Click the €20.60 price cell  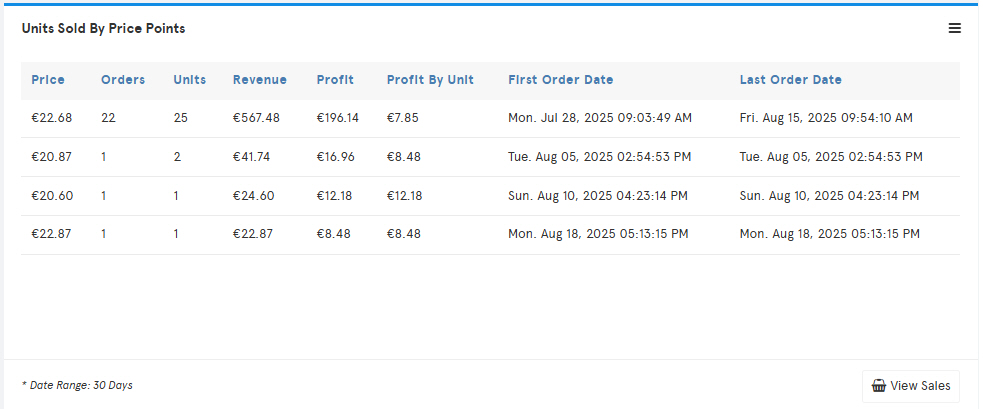[x=52, y=196]
